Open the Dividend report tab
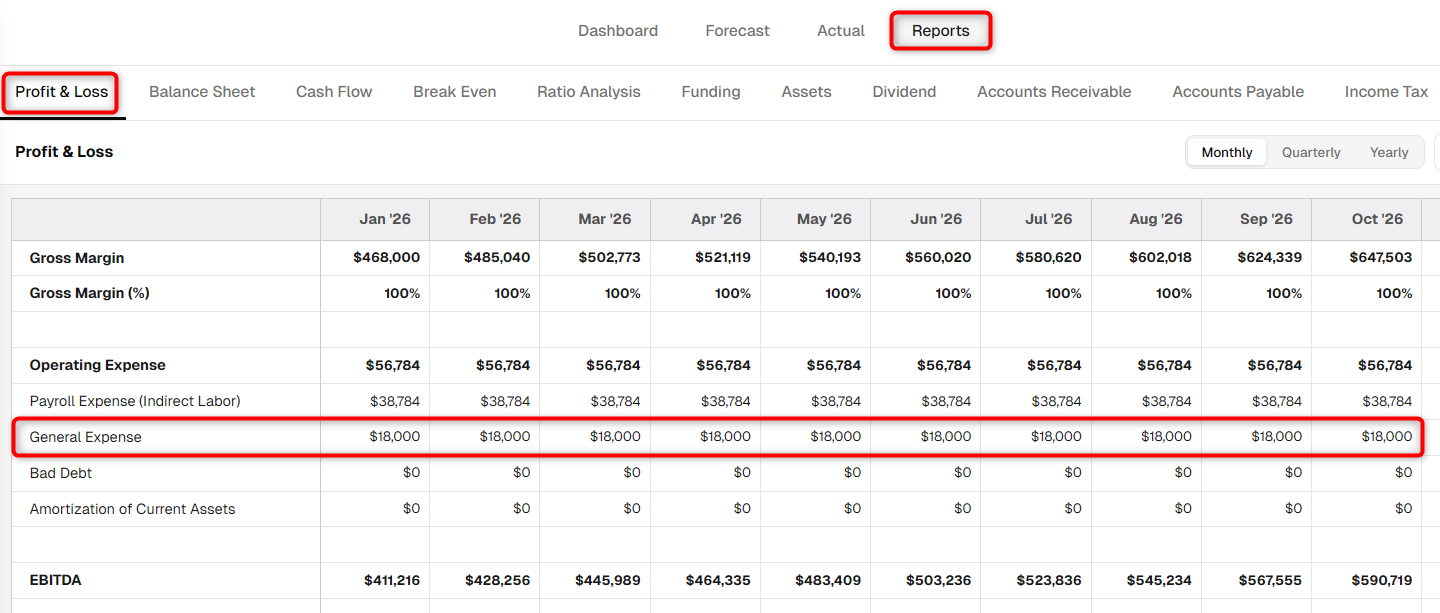Screen dimensions: 1440x613 904,92
